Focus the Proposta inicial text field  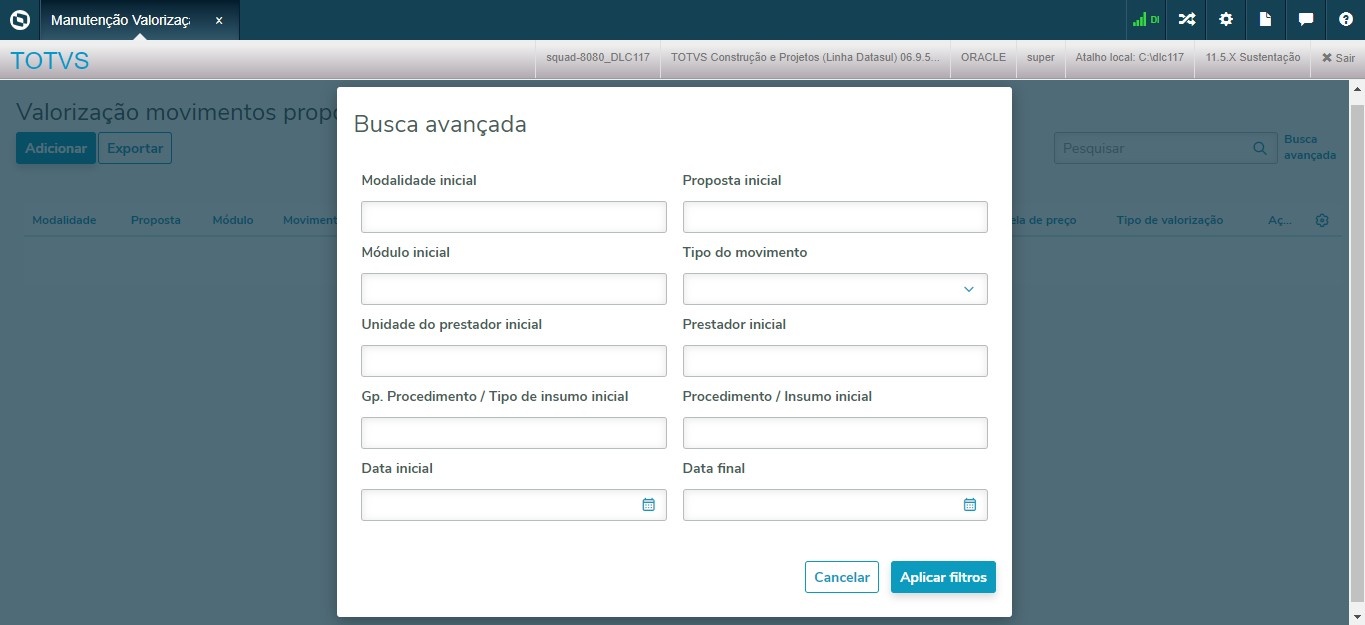[835, 217]
